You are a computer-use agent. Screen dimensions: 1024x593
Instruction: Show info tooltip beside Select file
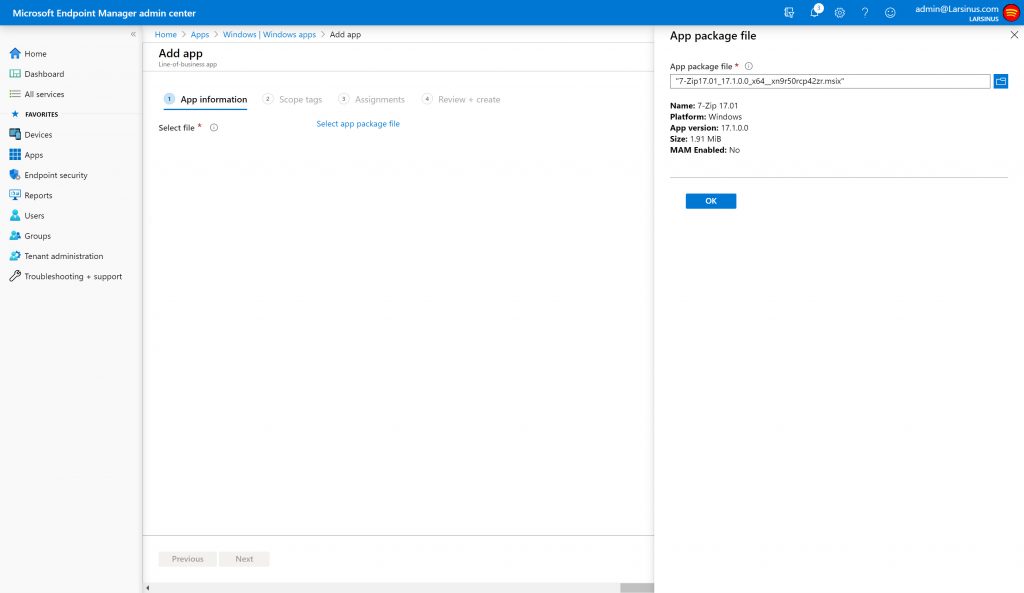pyautogui.click(x=214, y=127)
